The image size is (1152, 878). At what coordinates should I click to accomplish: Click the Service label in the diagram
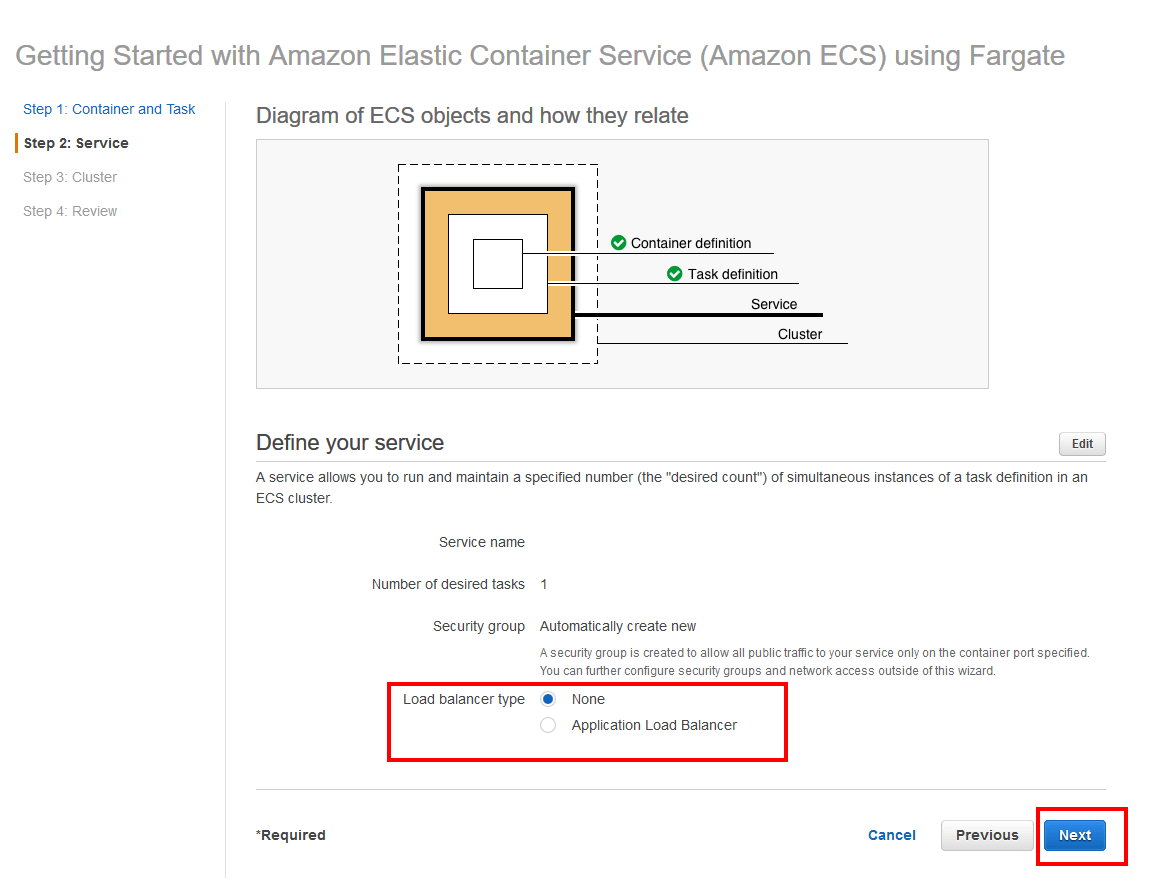(775, 303)
